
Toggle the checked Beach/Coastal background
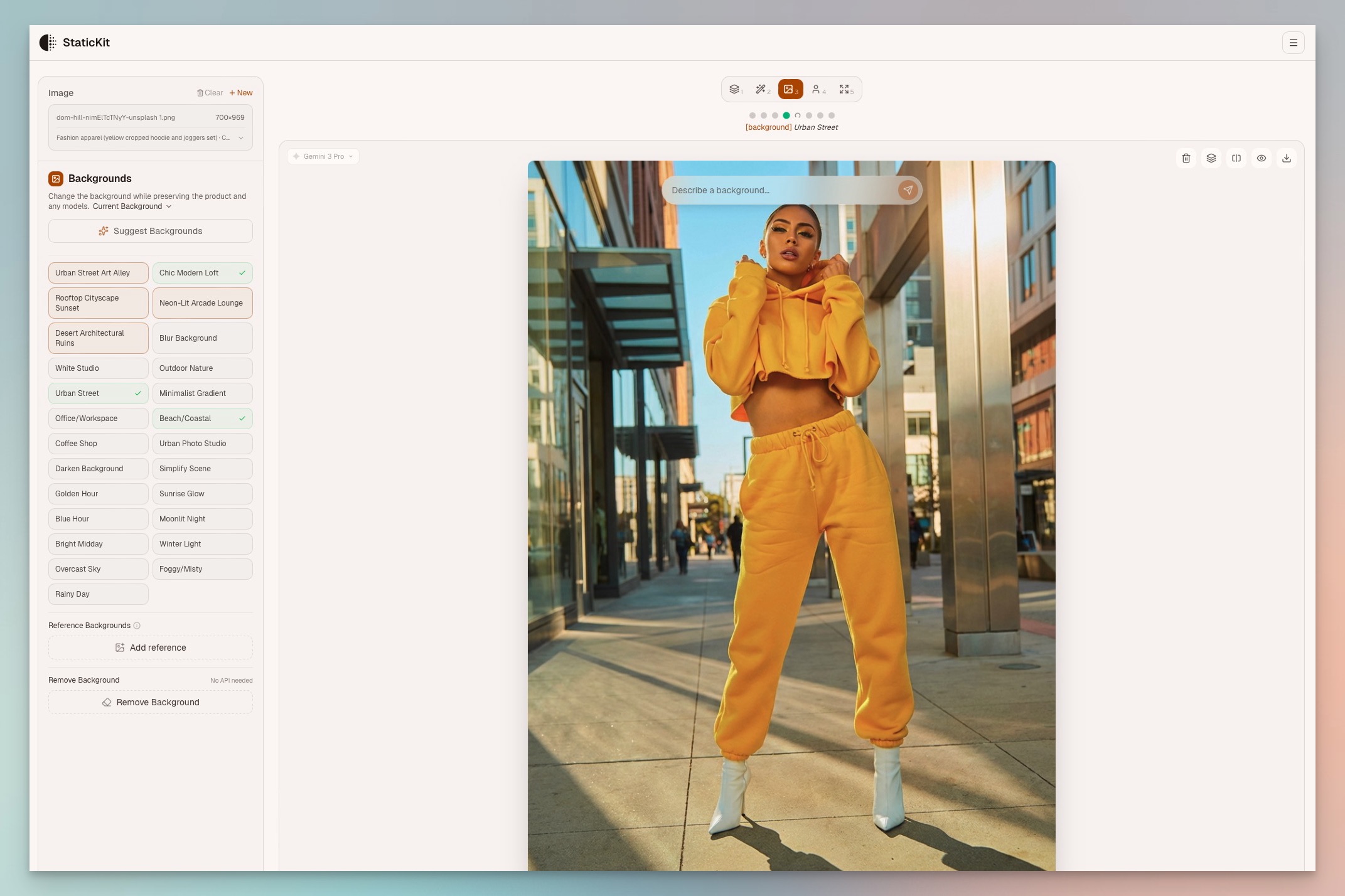tap(202, 419)
